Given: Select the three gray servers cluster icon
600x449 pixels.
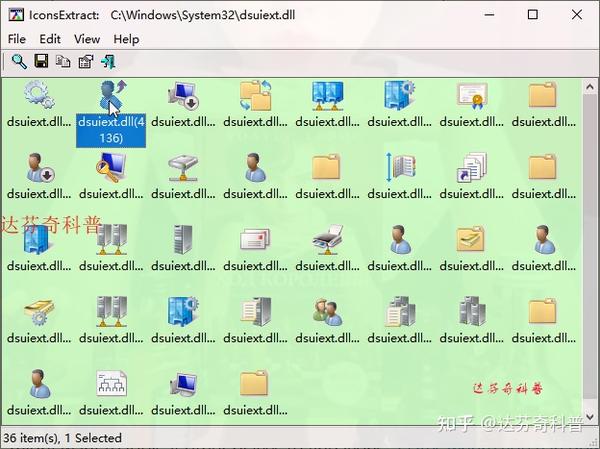Looking at the screenshot, I should click(x=471, y=311).
